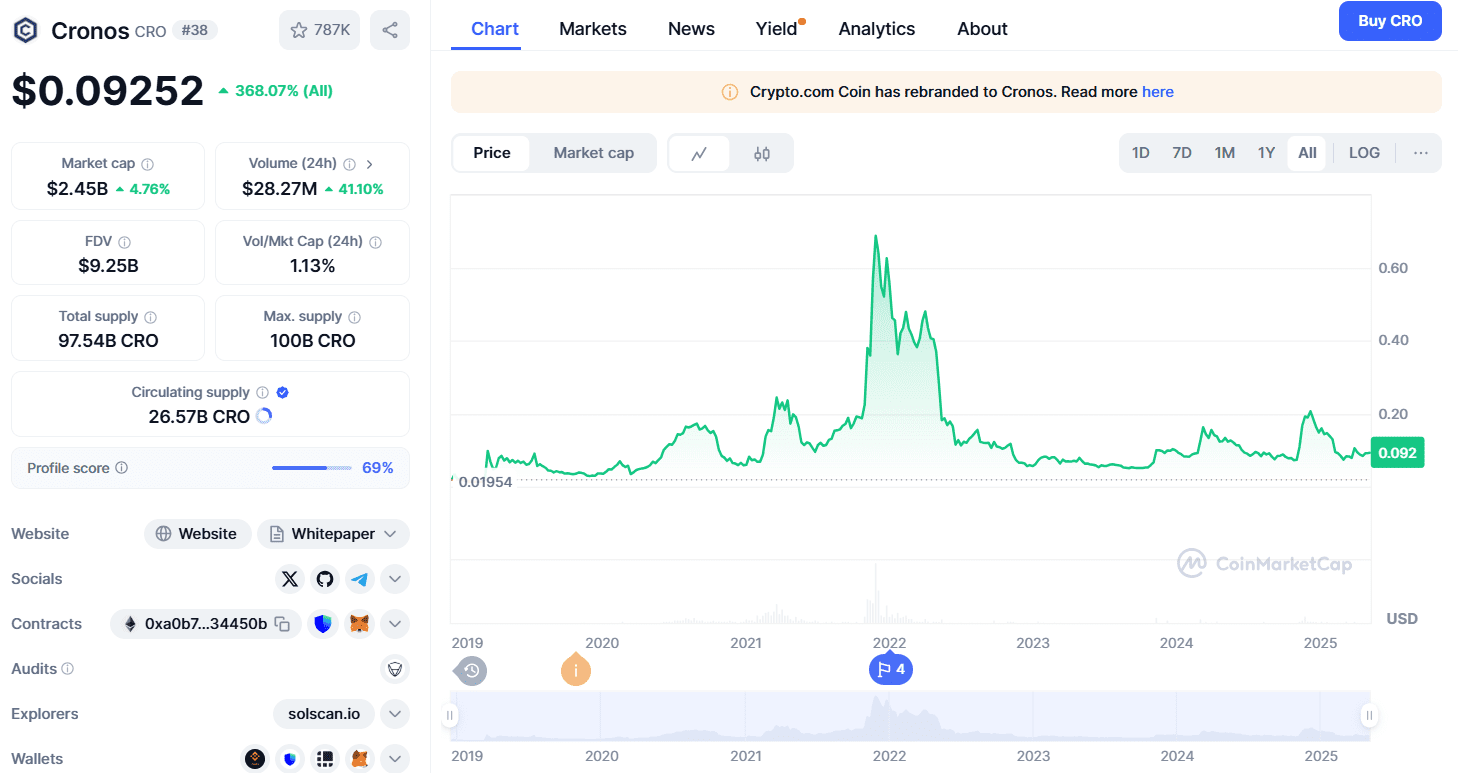Image resolution: width=1458 pixels, height=773 pixels.
Task: Switch the chart to Market cap view
Action: click(x=594, y=153)
